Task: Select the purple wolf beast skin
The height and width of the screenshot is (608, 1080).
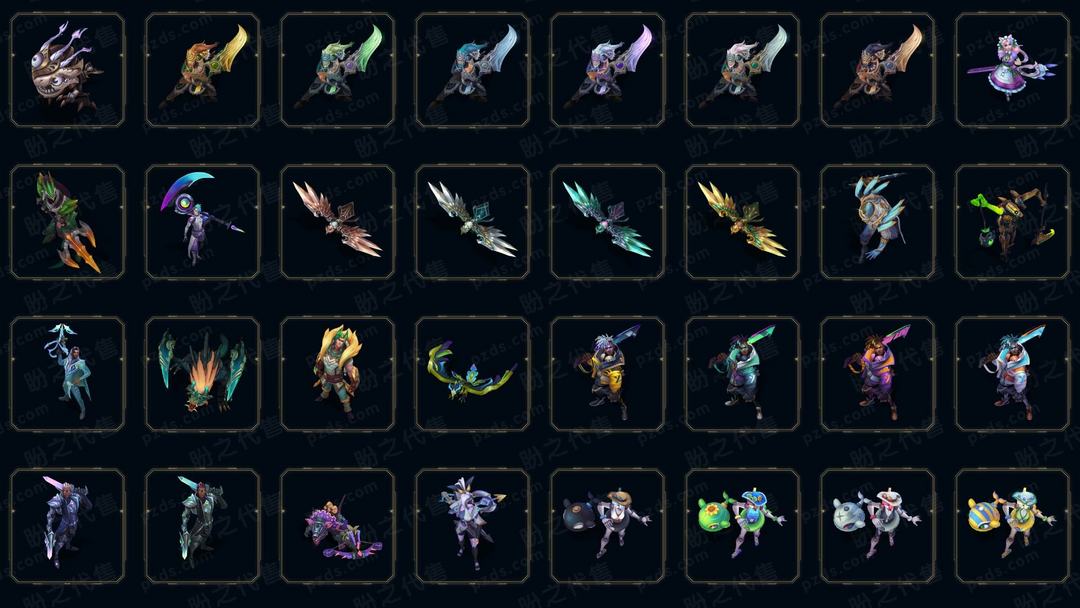Action: pyautogui.click(x=338, y=526)
